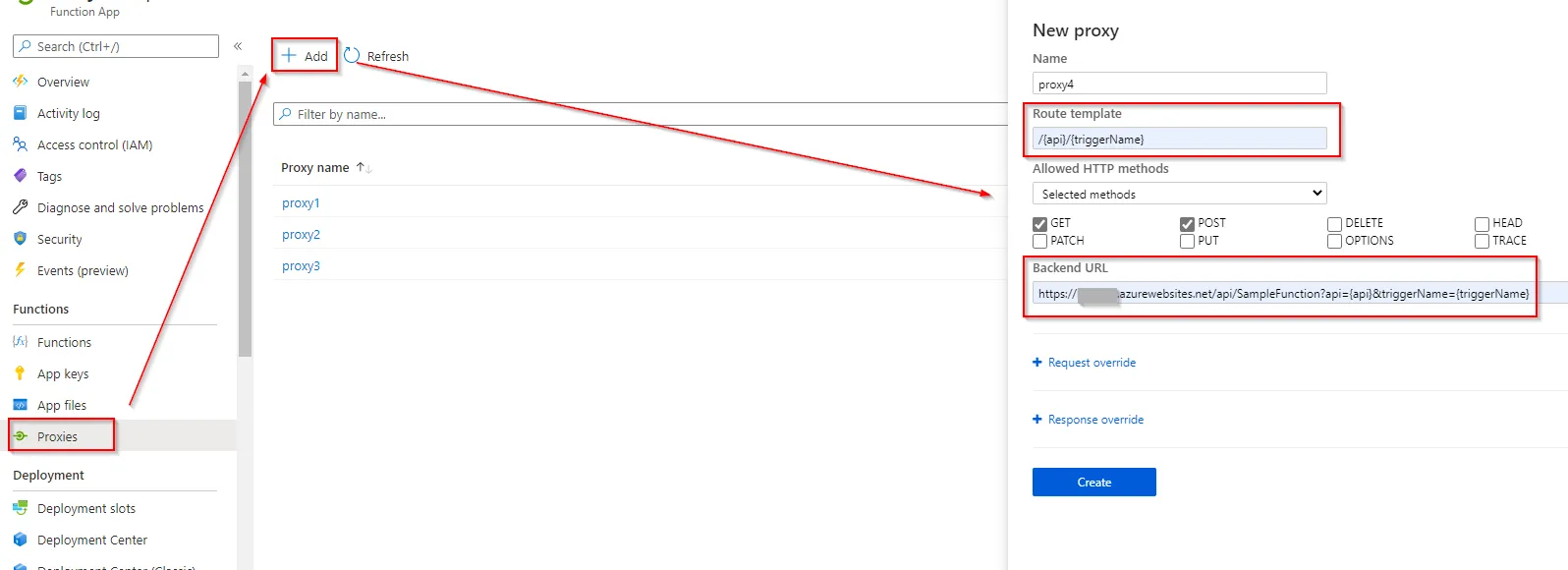1568x570 pixels.
Task: Click the Refresh button label
Action: 387,57
